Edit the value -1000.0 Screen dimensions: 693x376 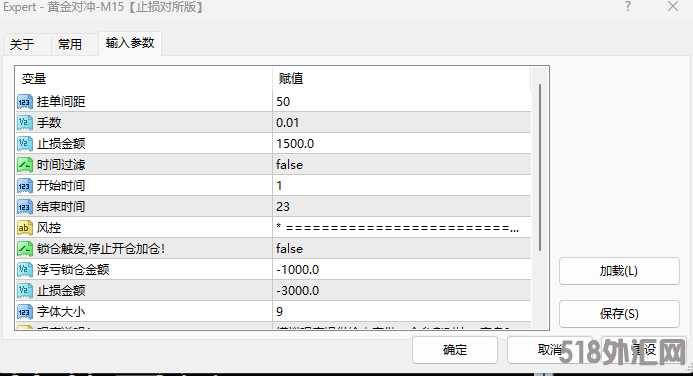pos(402,270)
